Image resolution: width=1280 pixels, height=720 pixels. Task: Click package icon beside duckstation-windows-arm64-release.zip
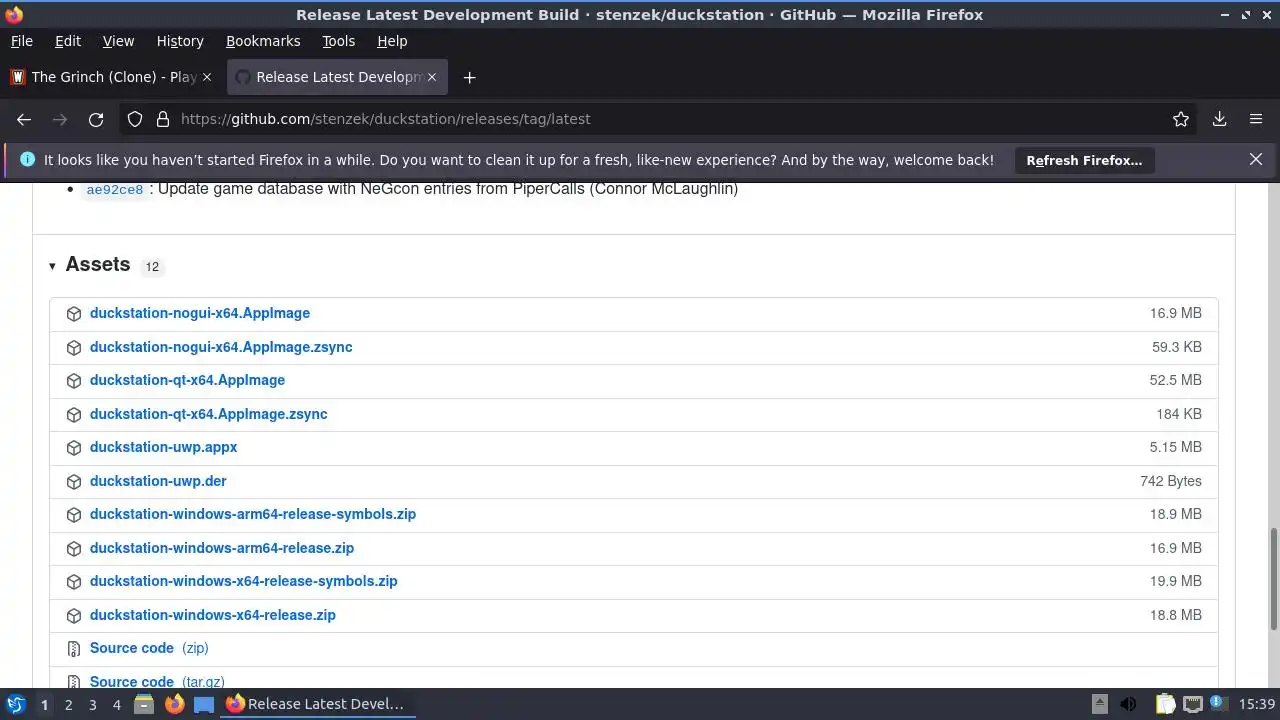74,549
